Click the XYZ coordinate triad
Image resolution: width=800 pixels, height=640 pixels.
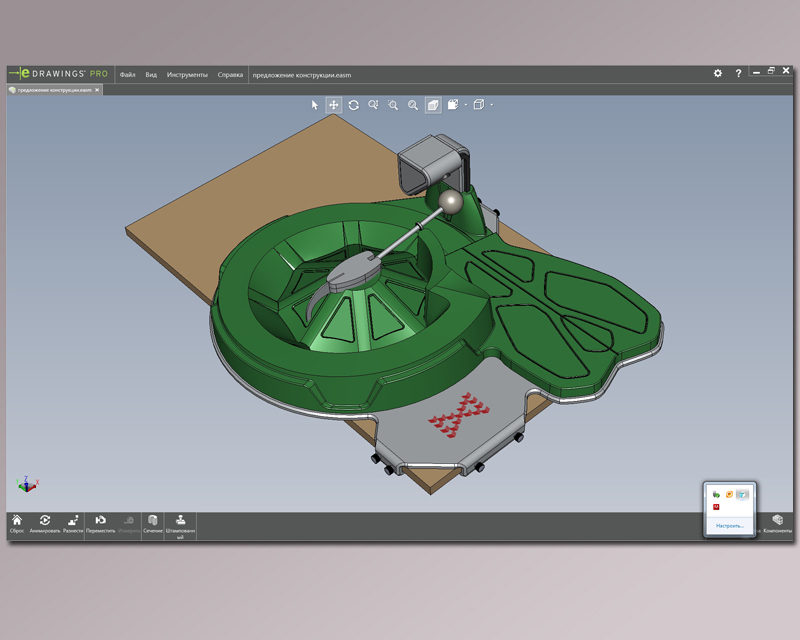pyautogui.click(x=27, y=484)
